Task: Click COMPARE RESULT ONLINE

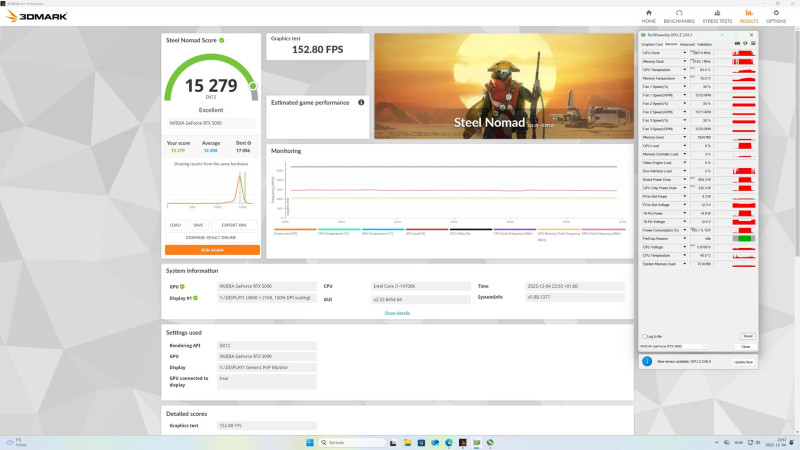Action: [x=211, y=237]
